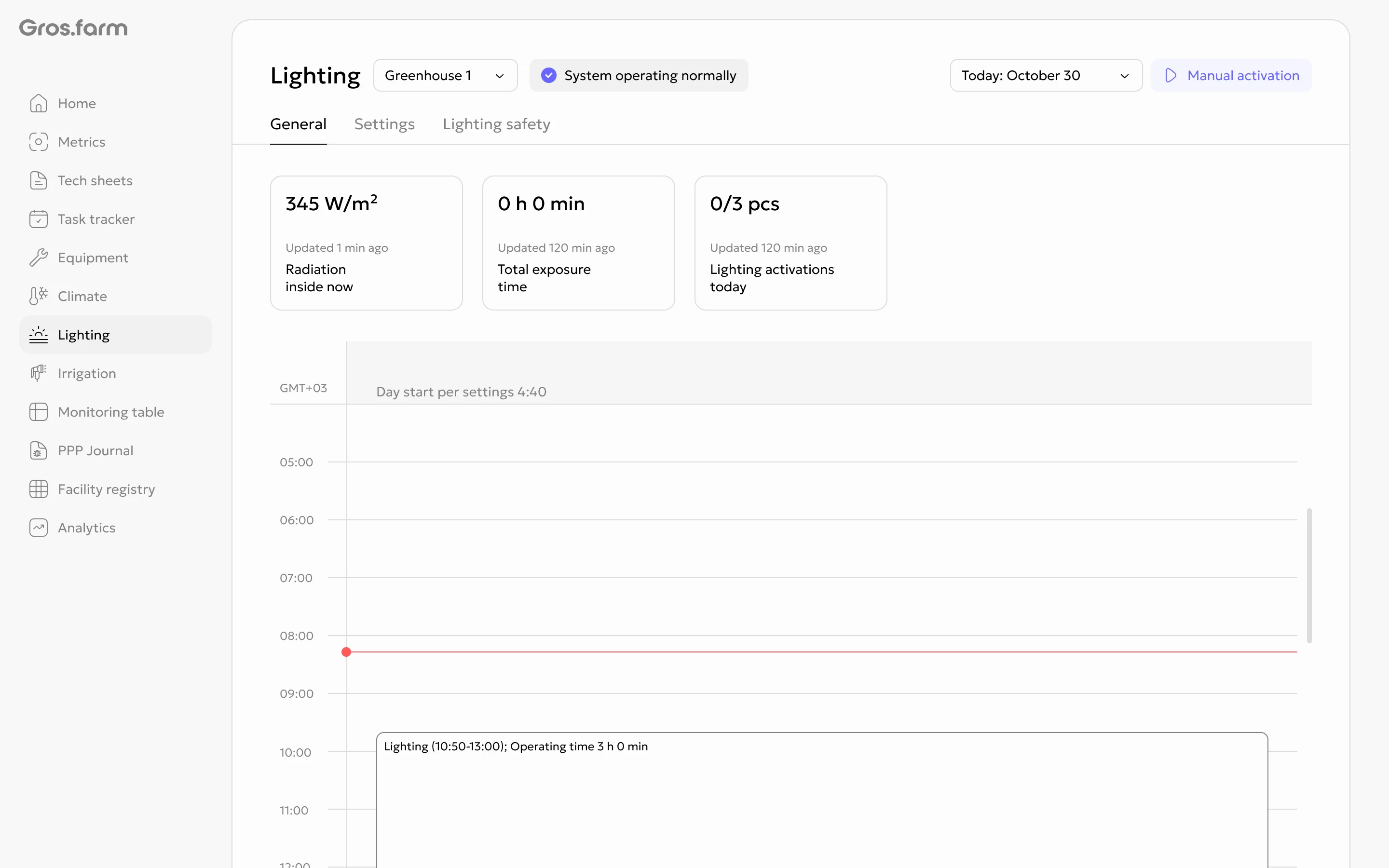Click the Manual activation button
The width and height of the screenshot is (1389, 868).
1231,75
